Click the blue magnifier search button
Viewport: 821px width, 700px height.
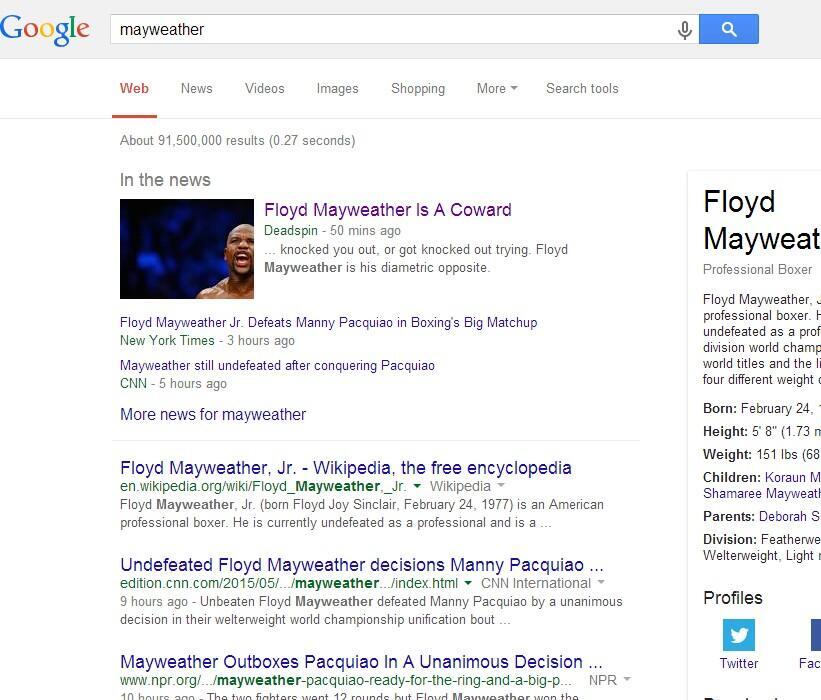click(728, 29)
